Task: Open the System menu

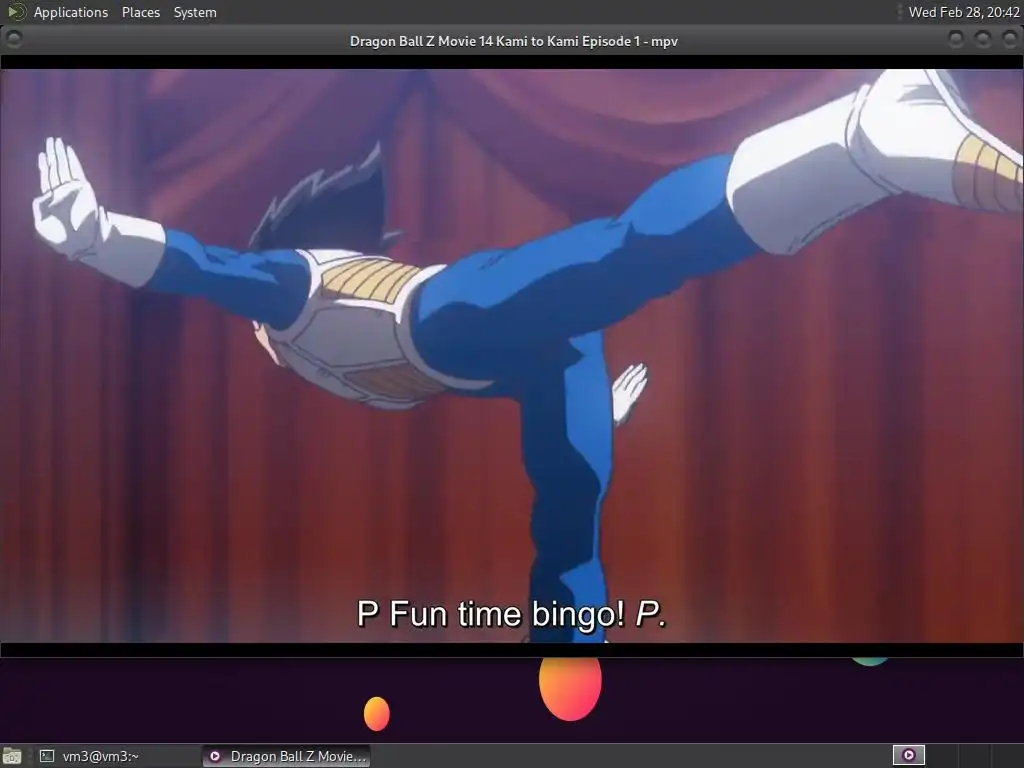Action: pos(195,12)
